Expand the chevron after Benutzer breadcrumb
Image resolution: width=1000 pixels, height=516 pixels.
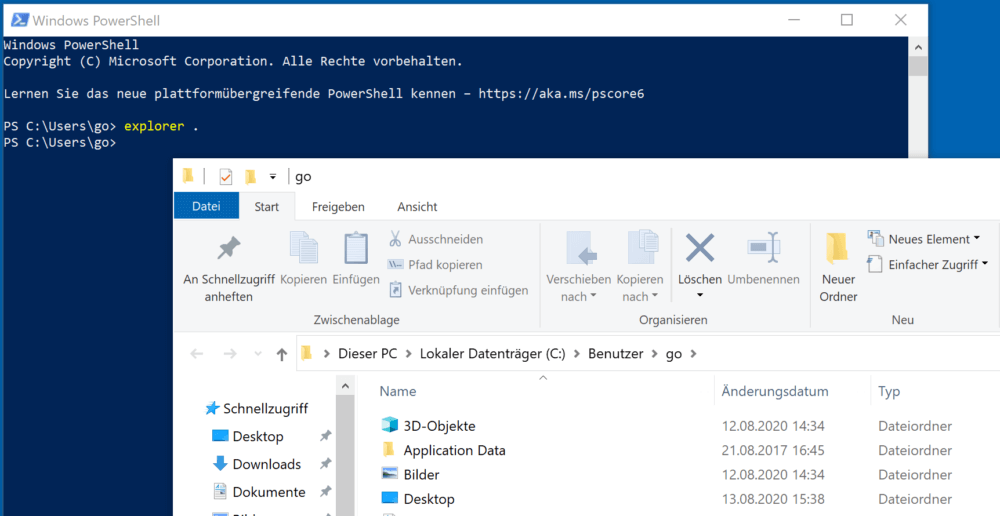tap(654, 354)
